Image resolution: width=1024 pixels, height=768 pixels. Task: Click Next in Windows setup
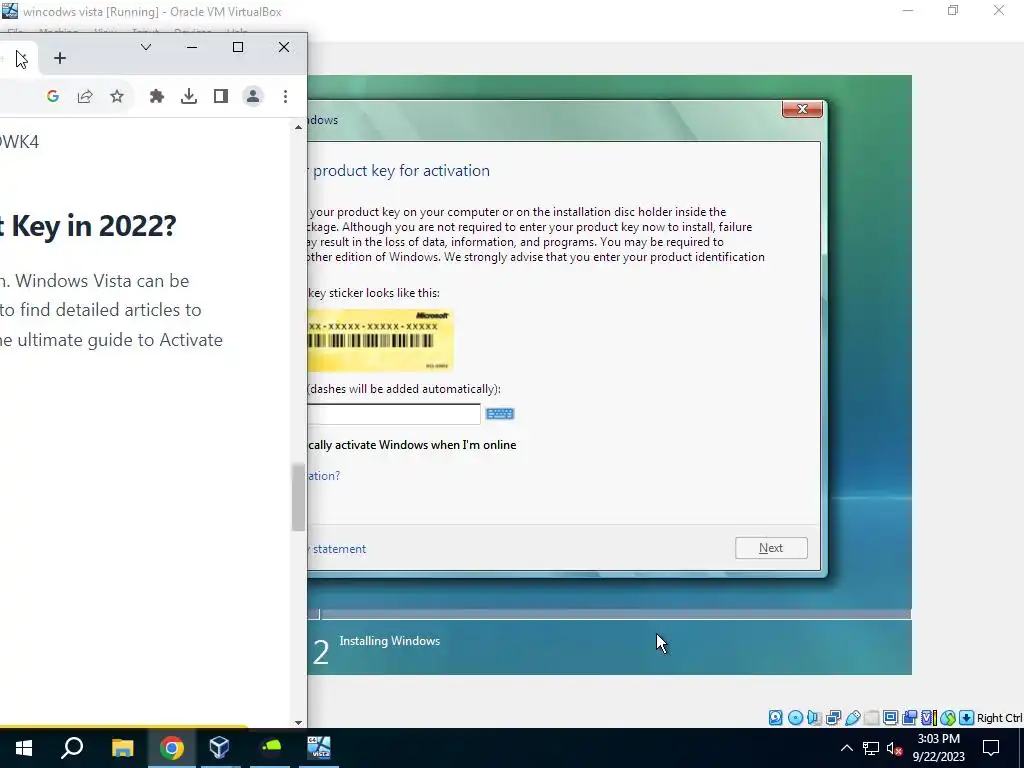[771, 548]
